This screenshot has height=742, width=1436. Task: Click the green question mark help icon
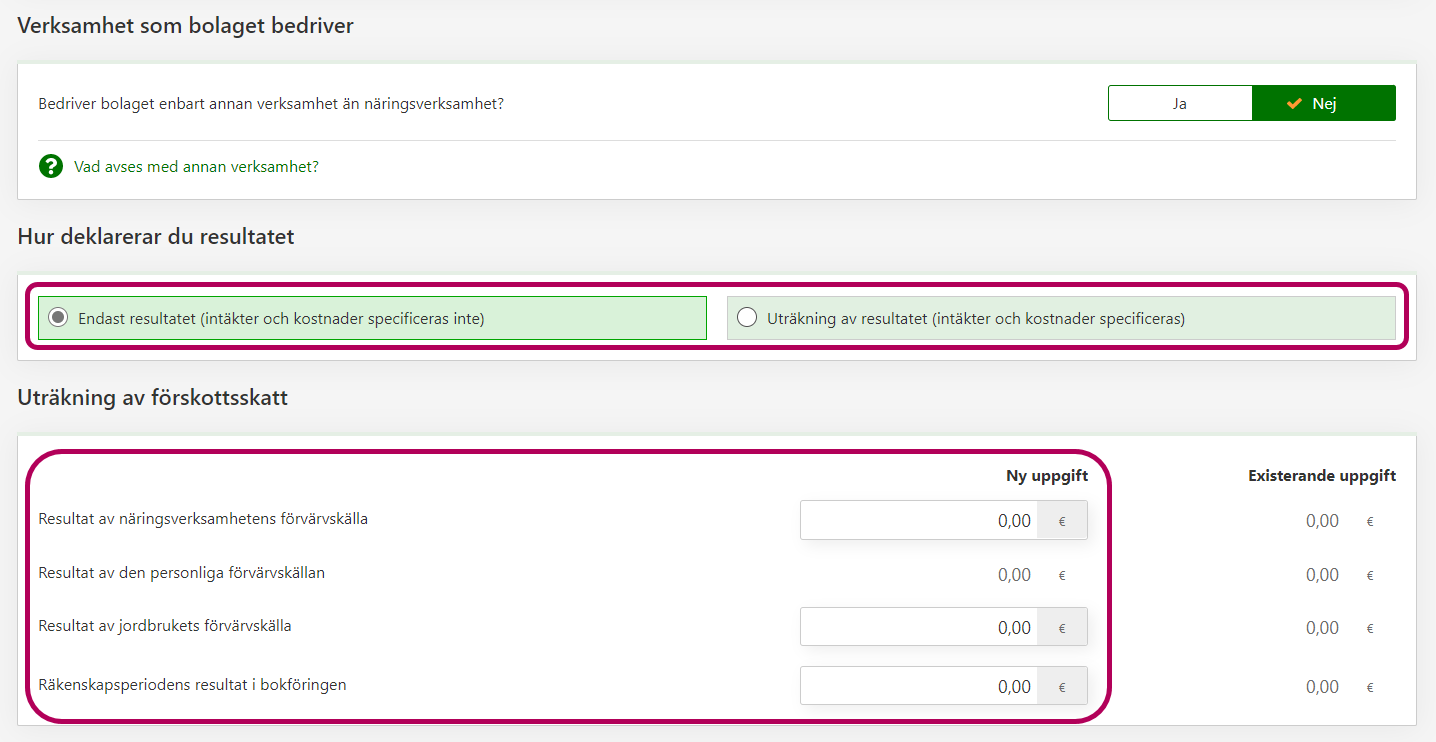[x=51, y=166]
